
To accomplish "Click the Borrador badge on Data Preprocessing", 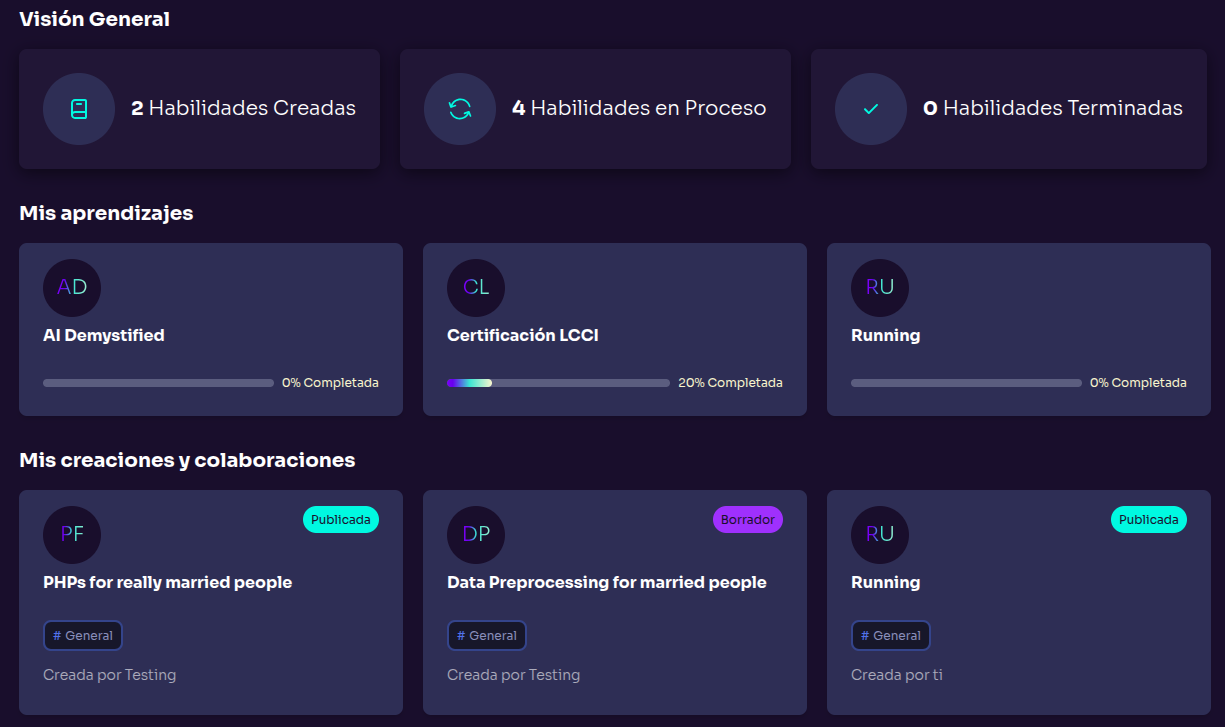I will point(748,520).
